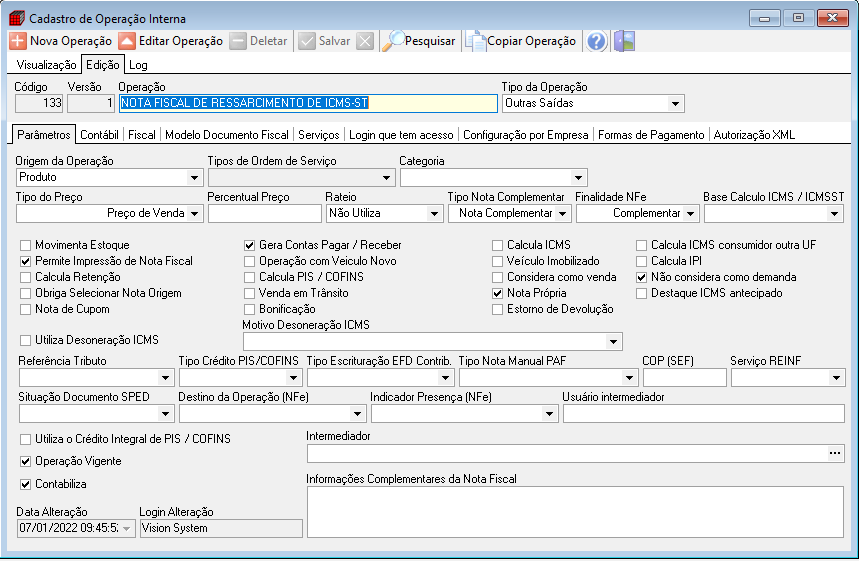The width and height of the screenshot is (859, 561).
Task: Open the Destino da Operação (NFe) dropdown
Action: 357,414
